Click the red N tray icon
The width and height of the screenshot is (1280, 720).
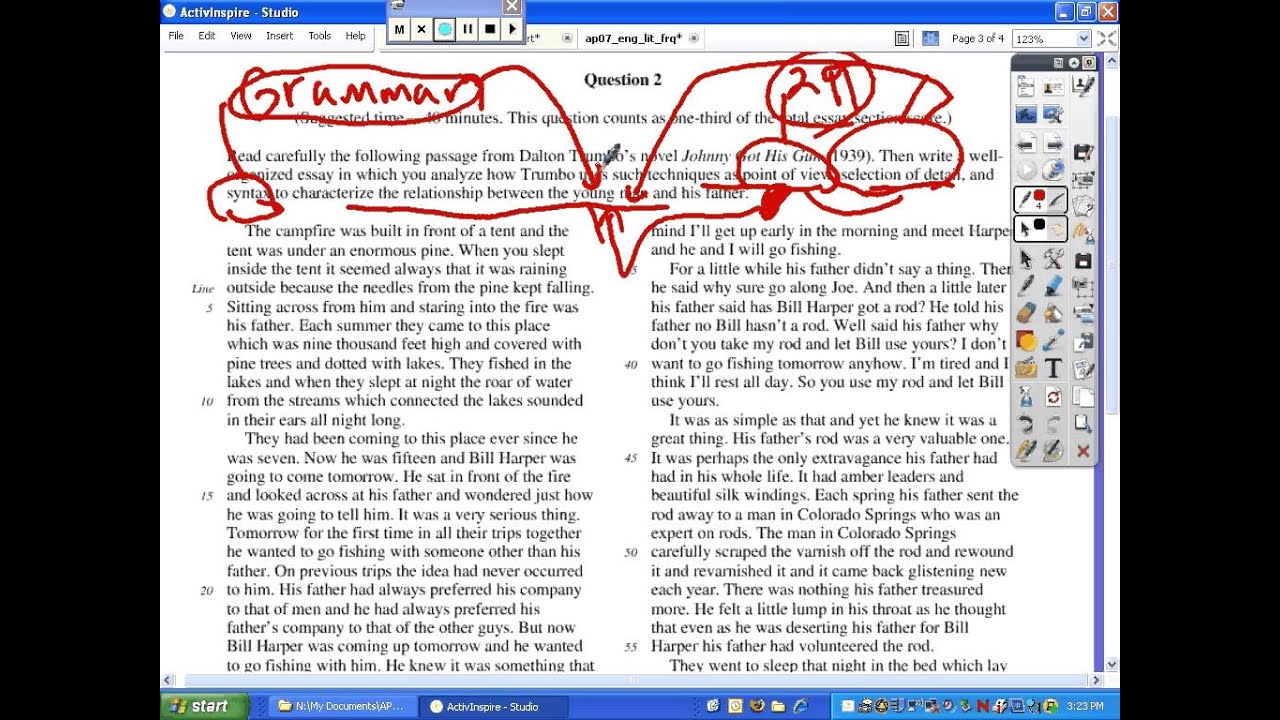click(983, 706)
